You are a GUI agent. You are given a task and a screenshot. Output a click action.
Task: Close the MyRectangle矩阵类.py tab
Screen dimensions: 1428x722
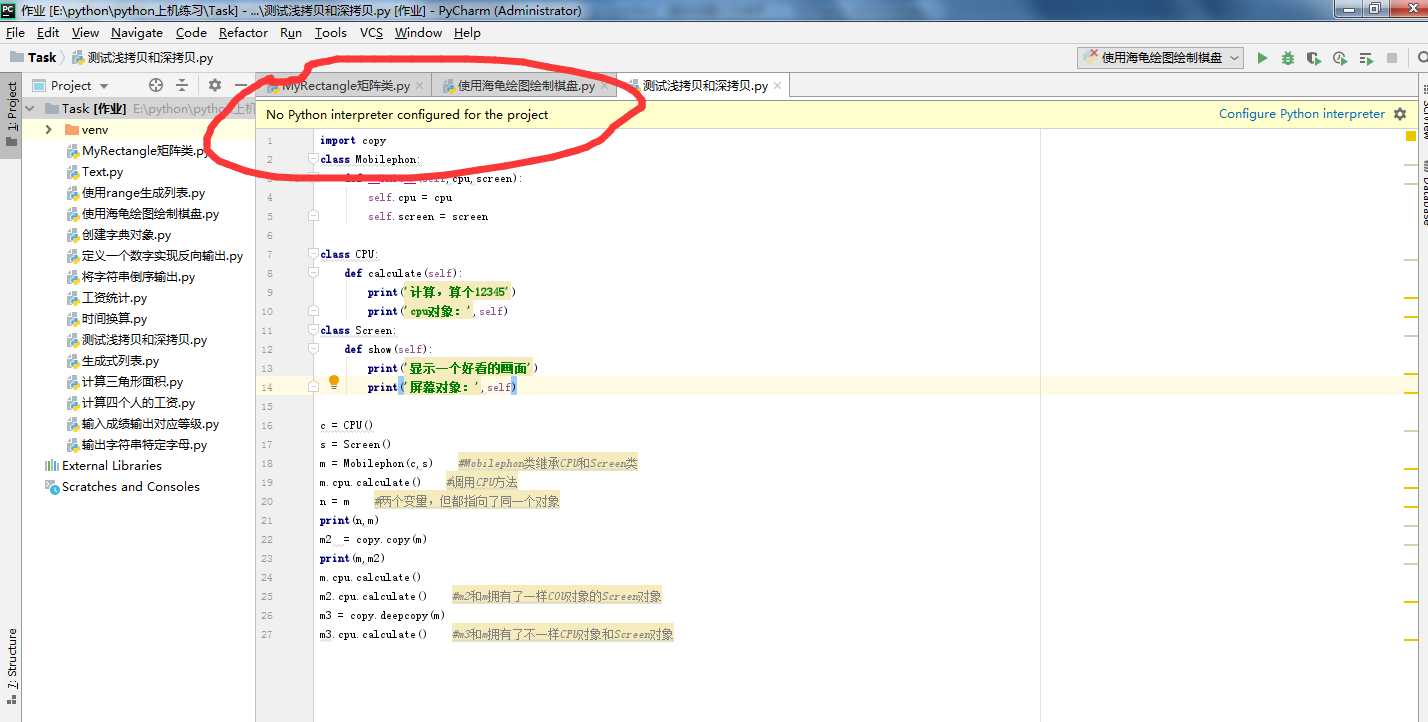point(419,86)
